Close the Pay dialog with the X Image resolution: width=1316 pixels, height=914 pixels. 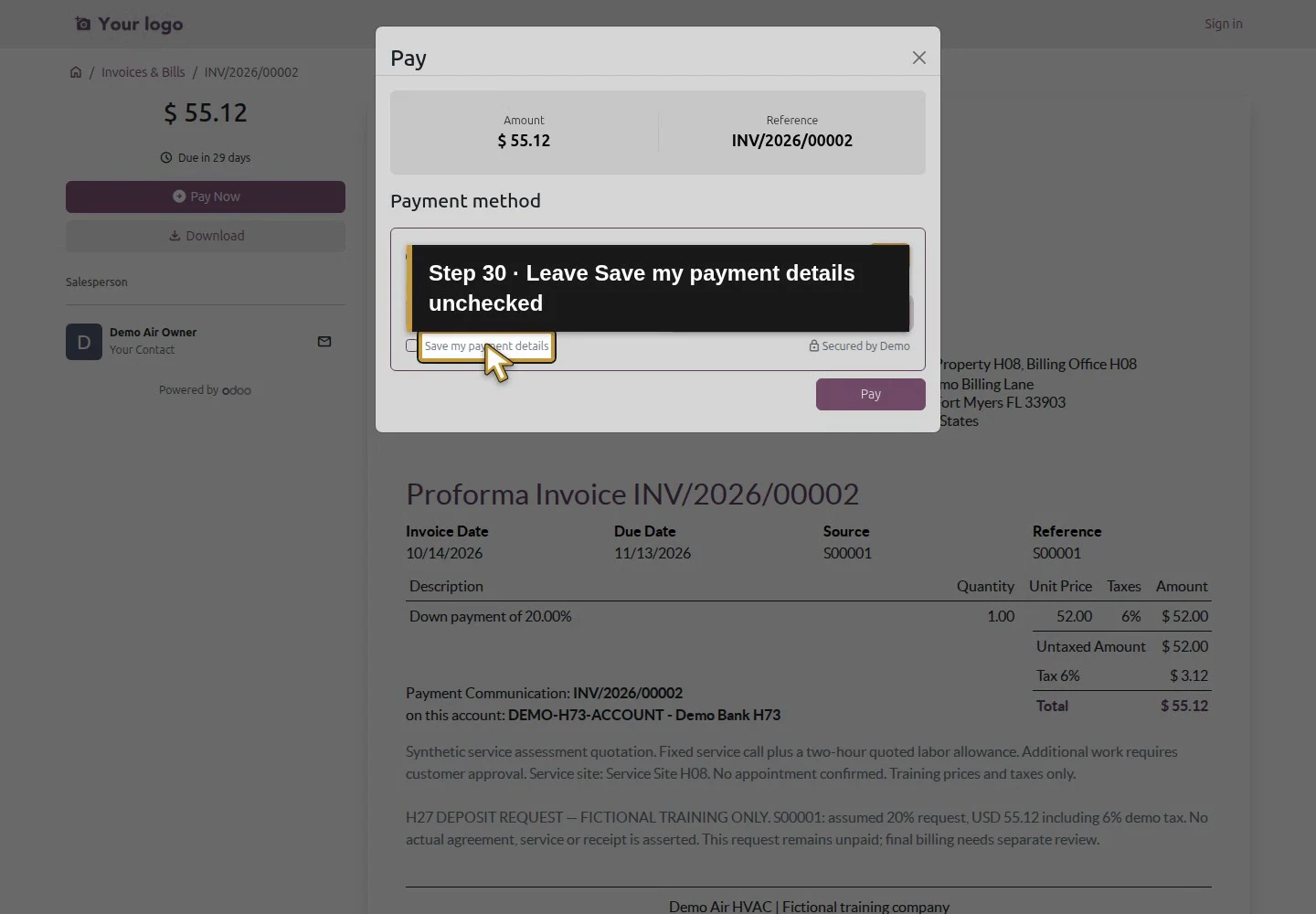(x=919, y=58)
